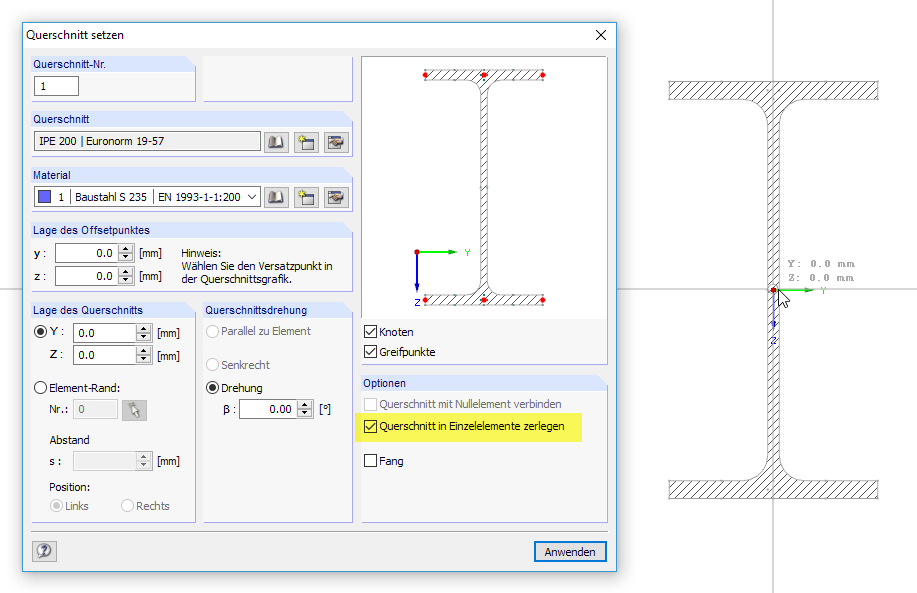Click the Lage des Querschnitts Z spinner
Image resolution: width=917 pixels, height=593 pixels.
(144, 355)
